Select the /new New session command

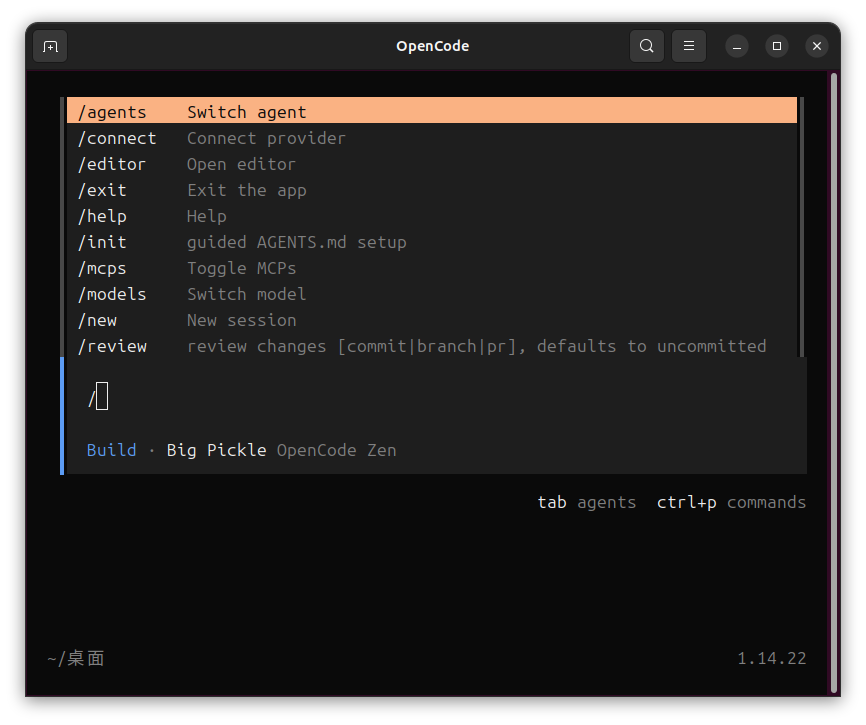point(432,320)
